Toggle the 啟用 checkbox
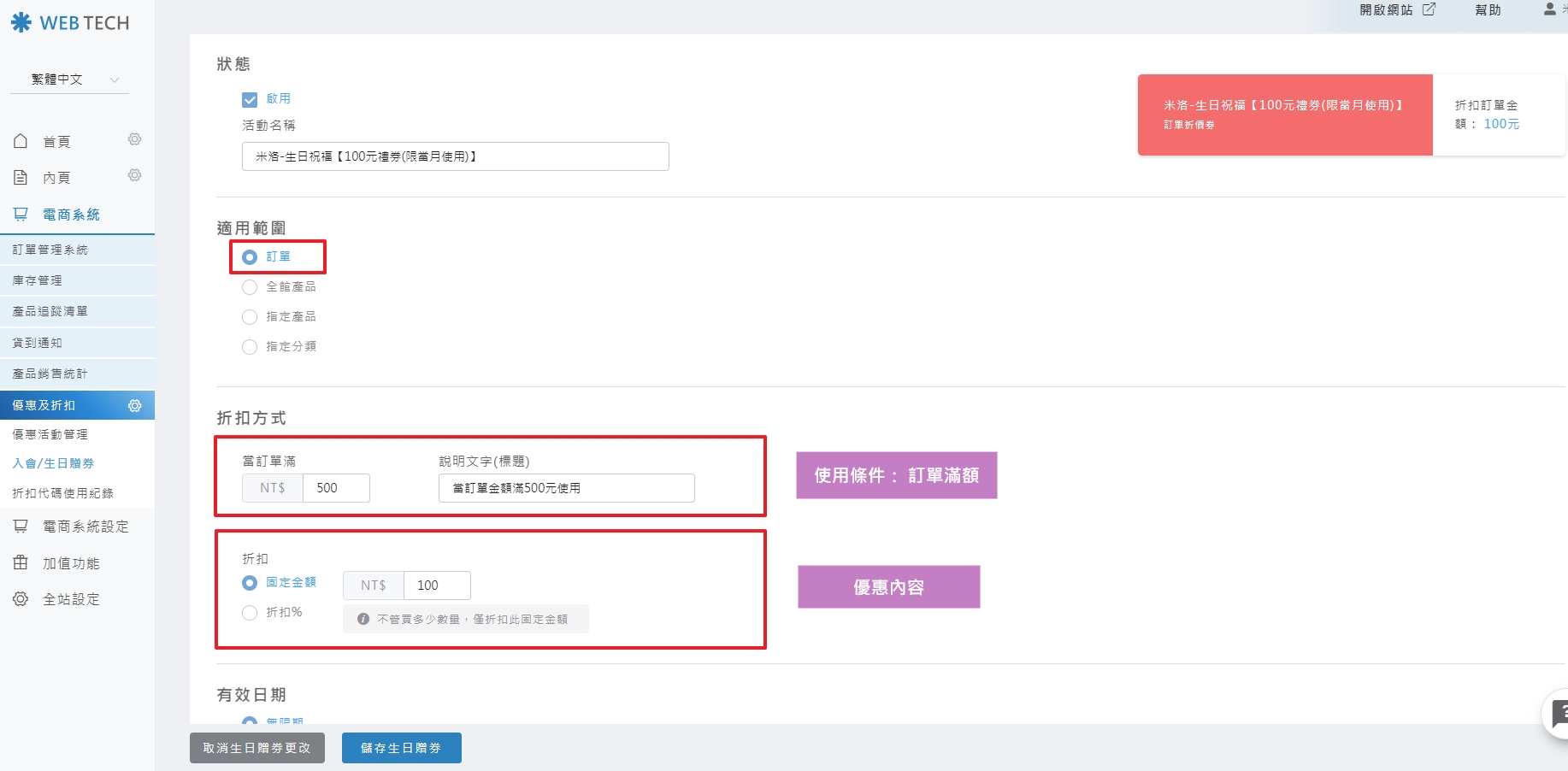Image resolution: width=1568 pixels, height=771 pixels. [250, 99]
